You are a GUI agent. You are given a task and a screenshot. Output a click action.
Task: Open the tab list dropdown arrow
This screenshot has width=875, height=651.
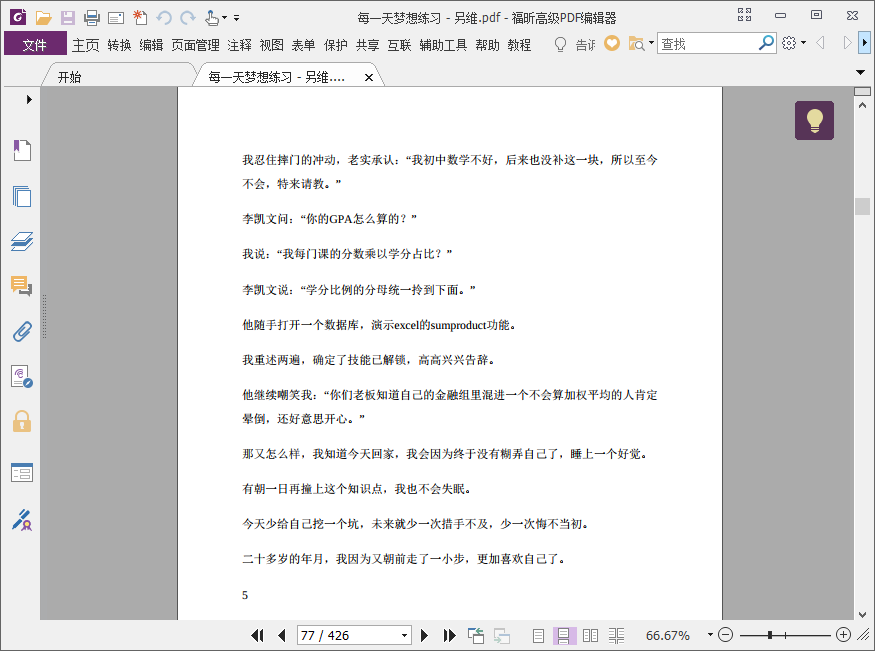click(x=860, y=73)
